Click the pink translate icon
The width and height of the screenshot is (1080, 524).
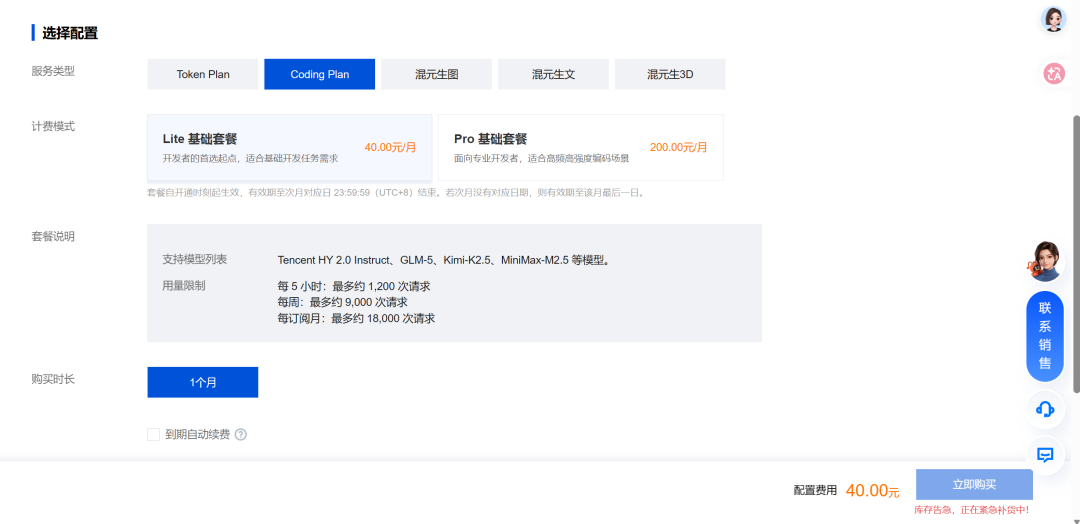point(1053,73)
